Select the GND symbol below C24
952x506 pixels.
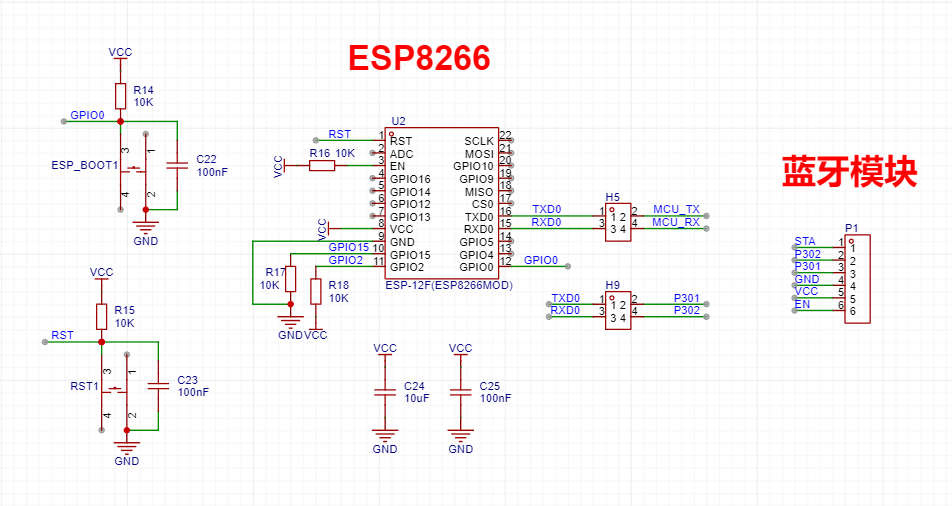[x=385, y=437]
